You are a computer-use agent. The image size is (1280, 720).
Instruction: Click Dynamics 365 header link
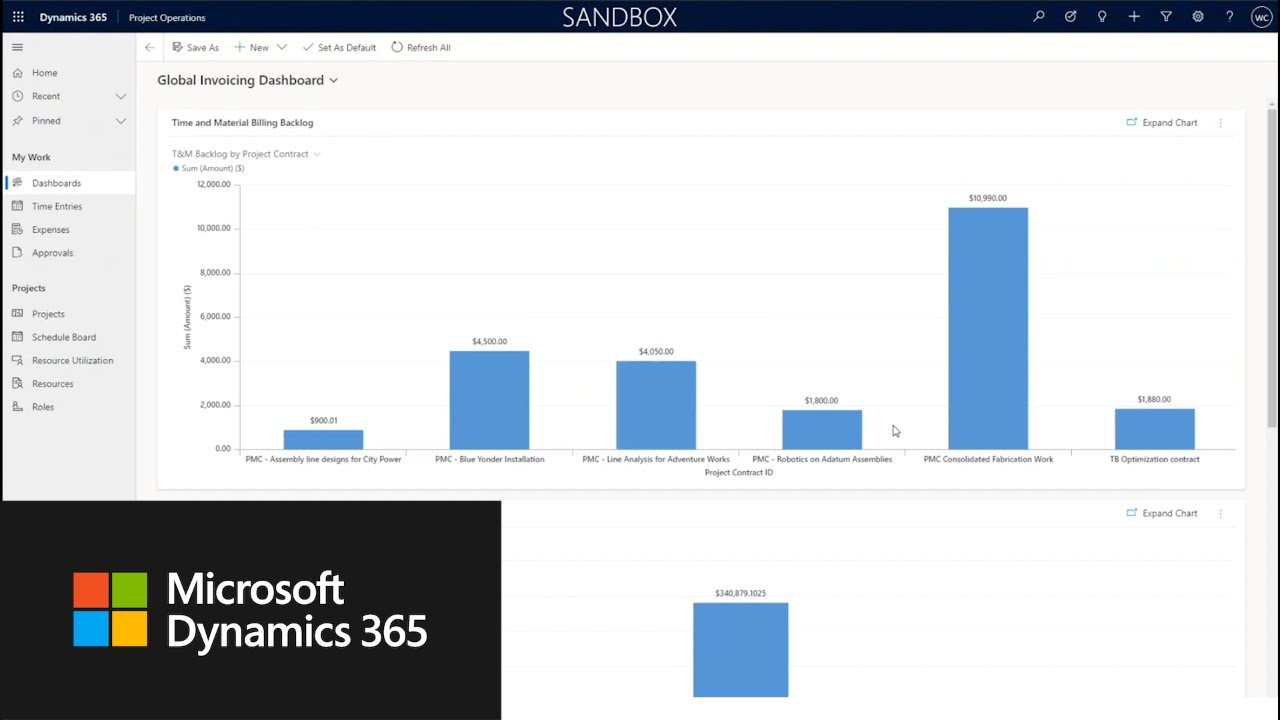pos(73,17)
